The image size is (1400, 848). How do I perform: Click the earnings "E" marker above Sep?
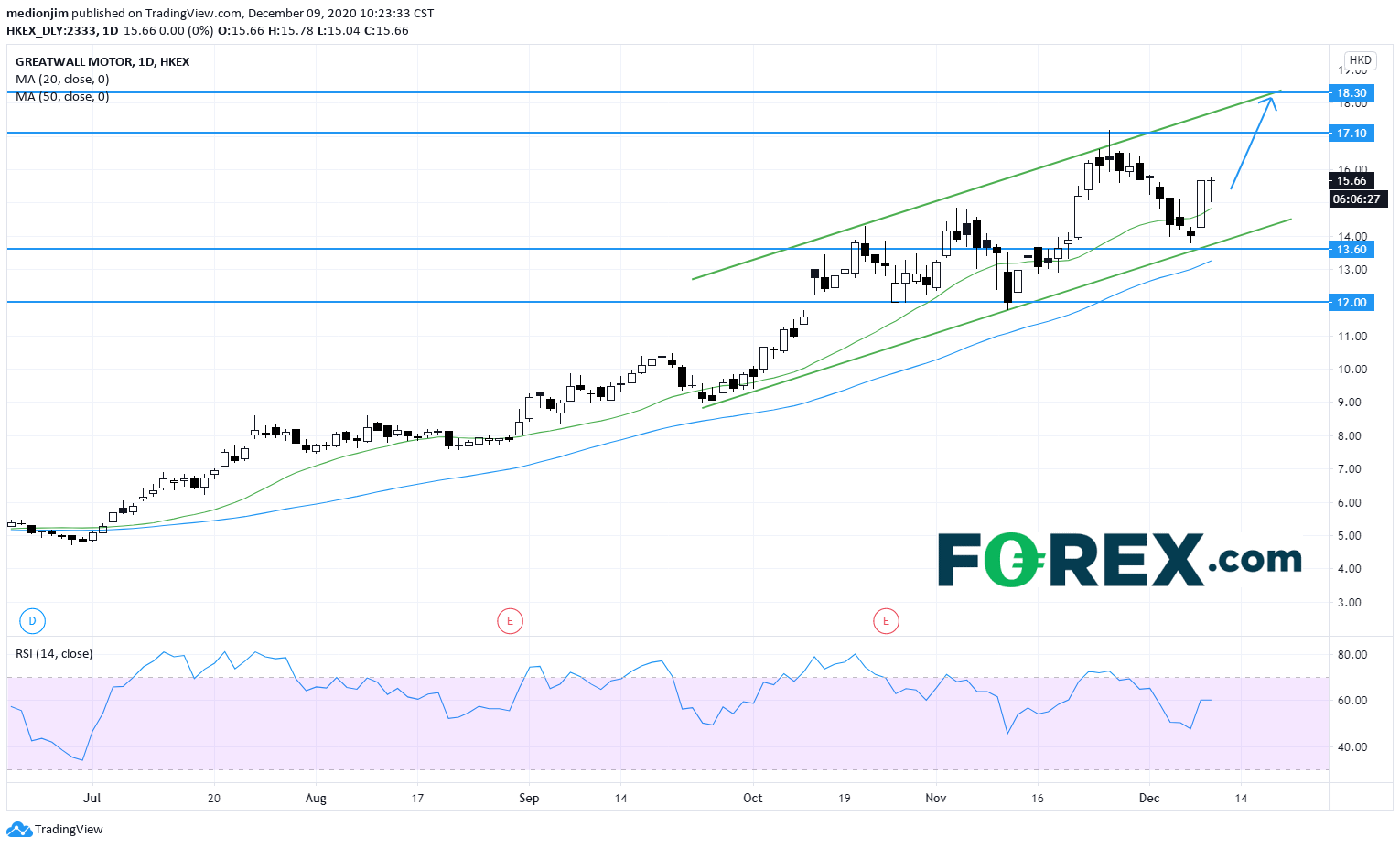(510, 622)
